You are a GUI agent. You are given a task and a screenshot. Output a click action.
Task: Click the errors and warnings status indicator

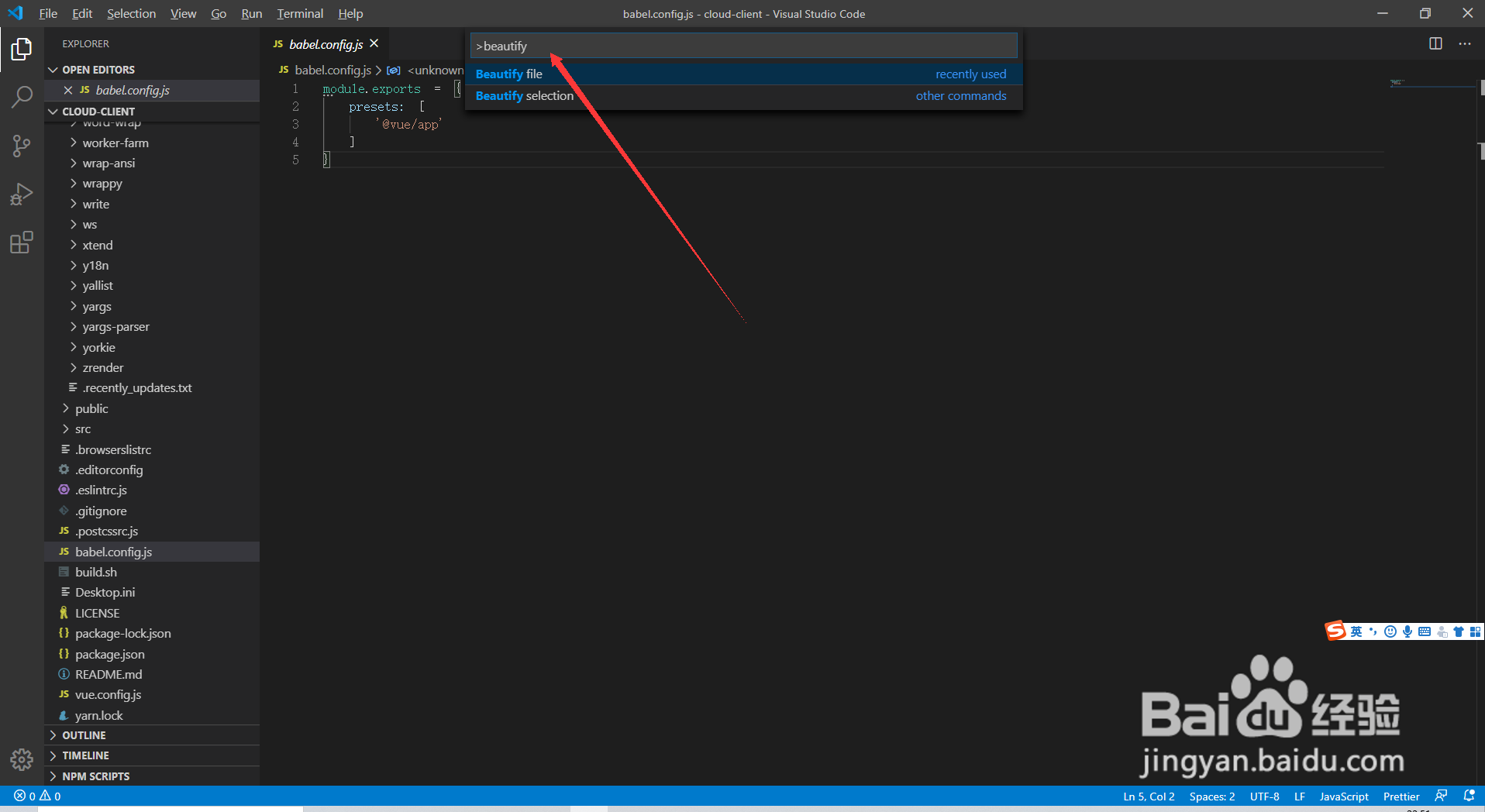click(37, 796)
